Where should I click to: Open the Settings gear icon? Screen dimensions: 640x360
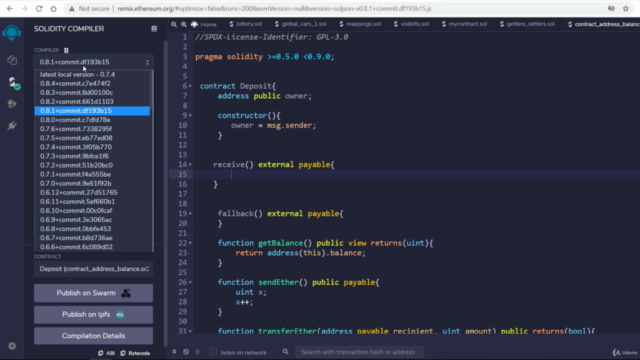click(x=12, y=346)
